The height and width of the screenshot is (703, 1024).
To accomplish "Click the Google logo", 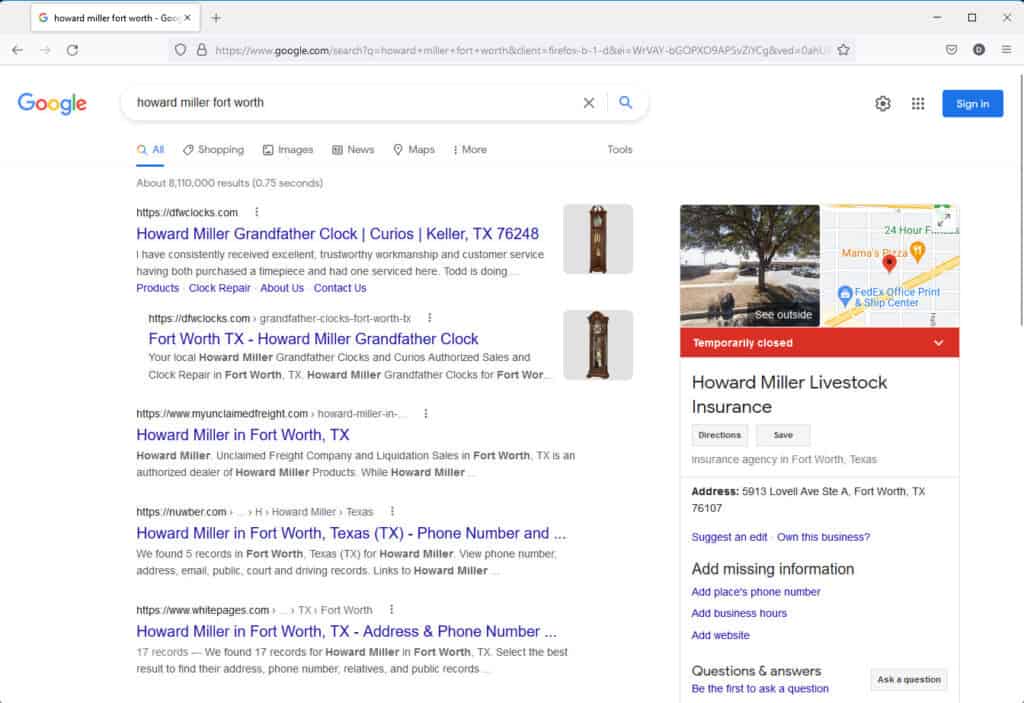I will (x=52, y=103).
